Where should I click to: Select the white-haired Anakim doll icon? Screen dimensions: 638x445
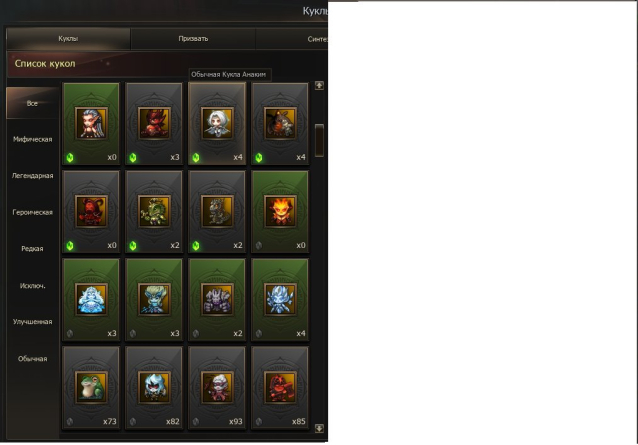point(217,123)
